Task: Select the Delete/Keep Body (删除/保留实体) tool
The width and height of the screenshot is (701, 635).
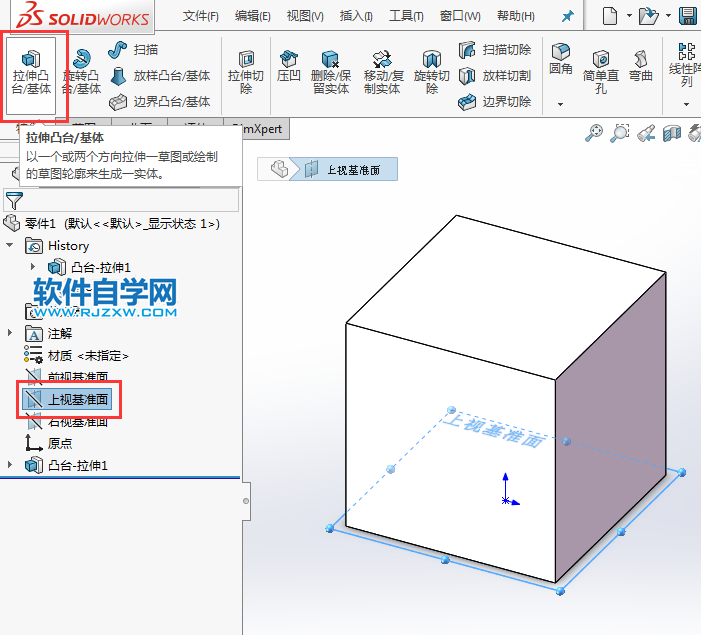Action: (331, 72)
